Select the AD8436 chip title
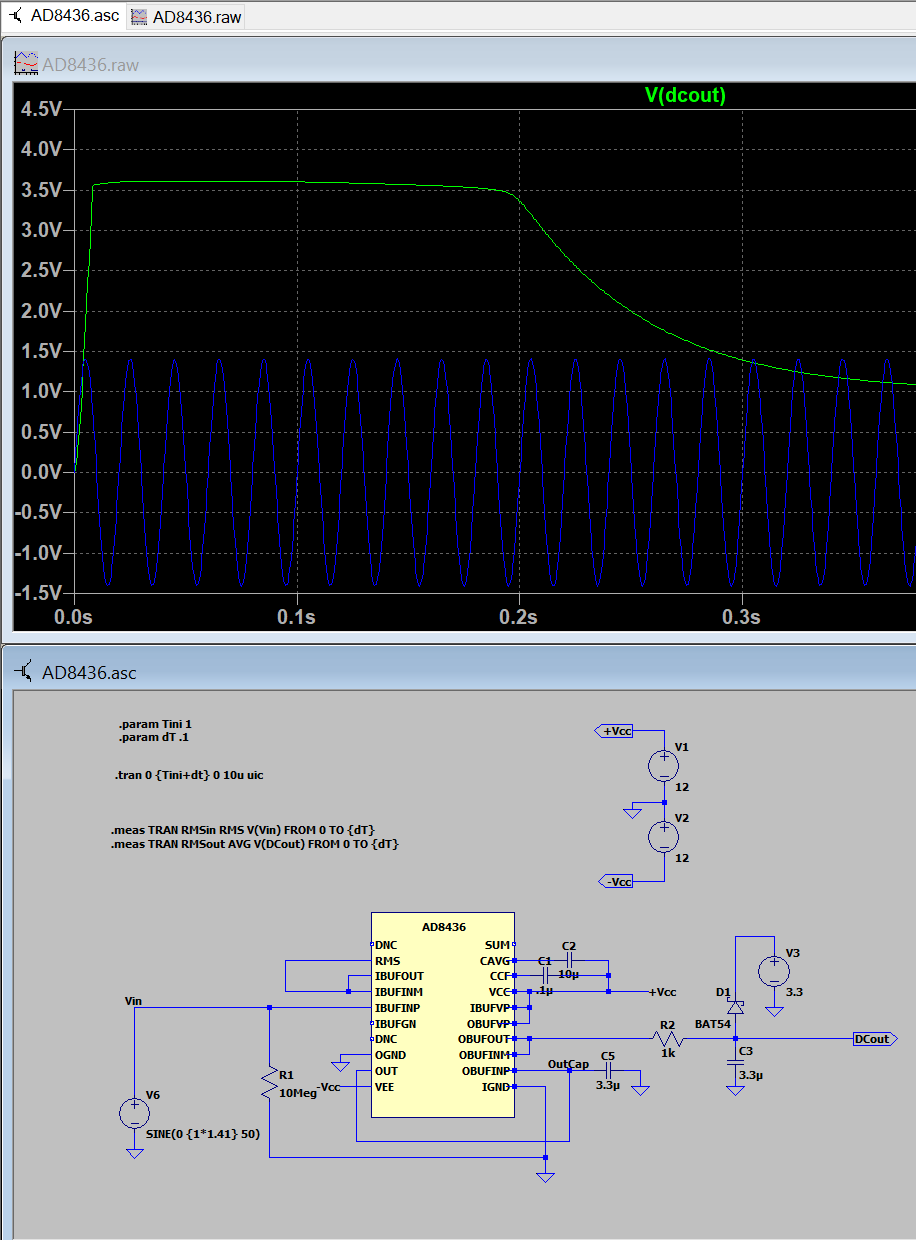 [x=443, y=927]
